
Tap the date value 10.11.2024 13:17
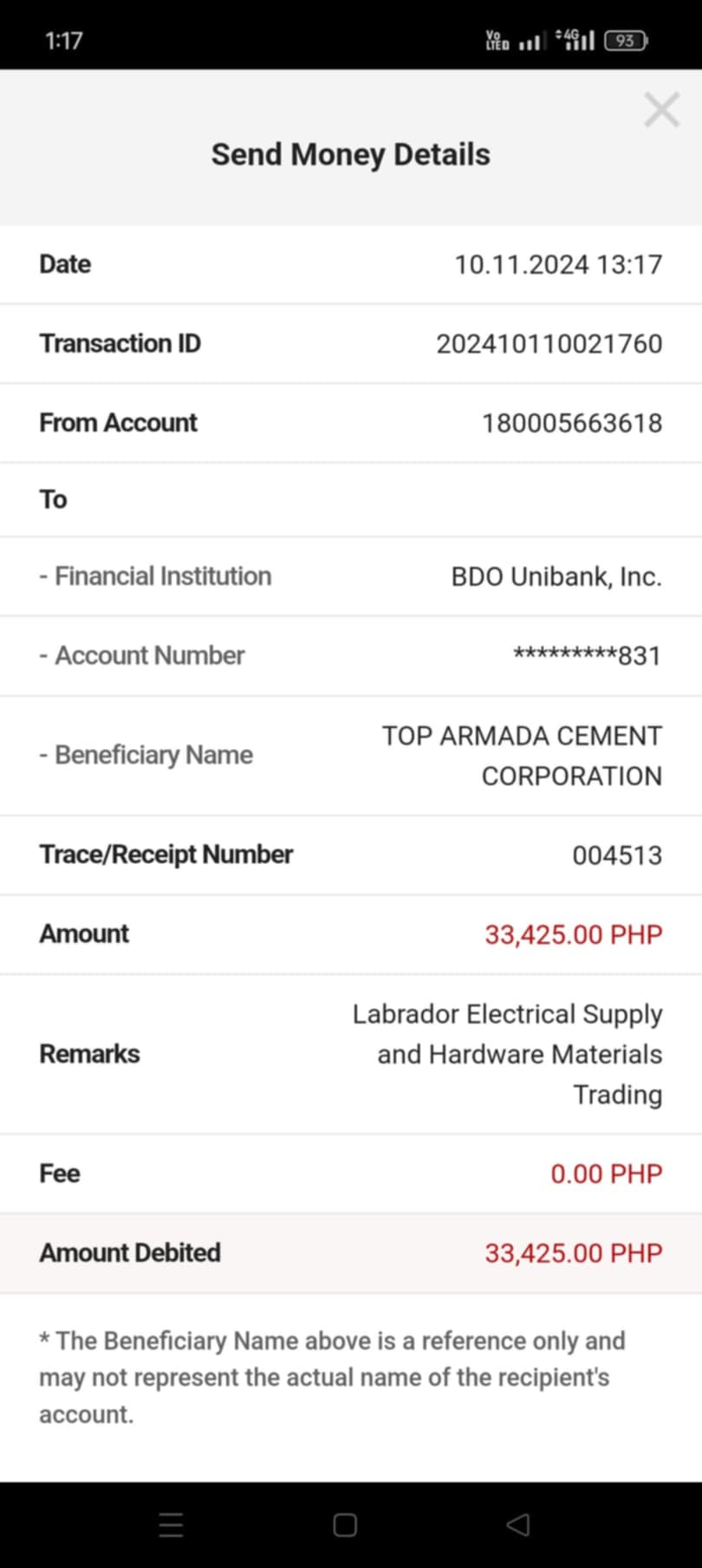pos(558,264)
